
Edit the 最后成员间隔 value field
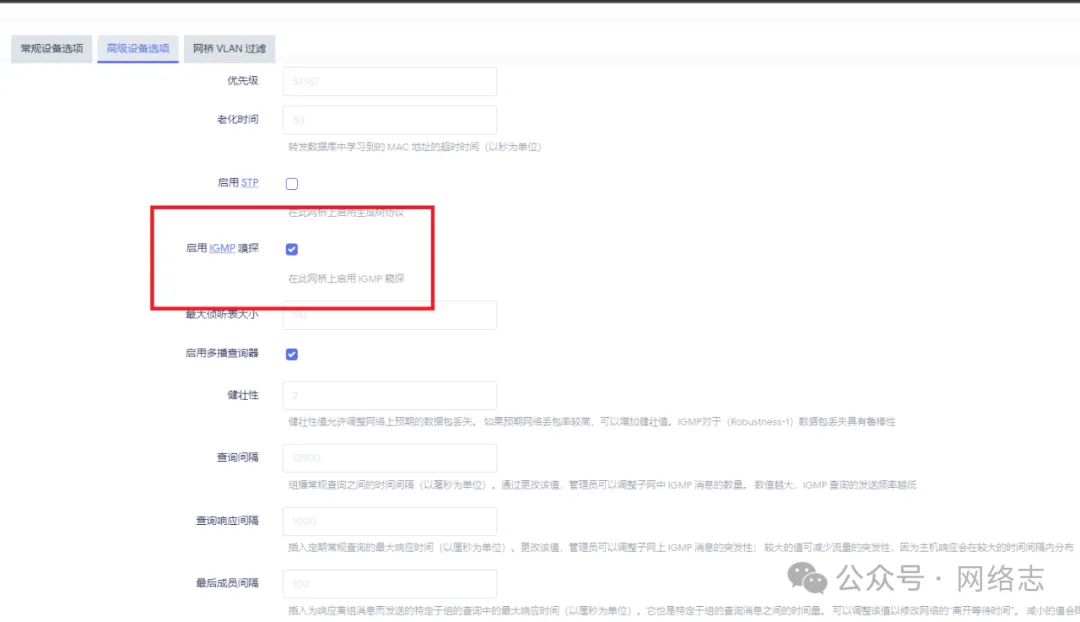click(389, 584)
